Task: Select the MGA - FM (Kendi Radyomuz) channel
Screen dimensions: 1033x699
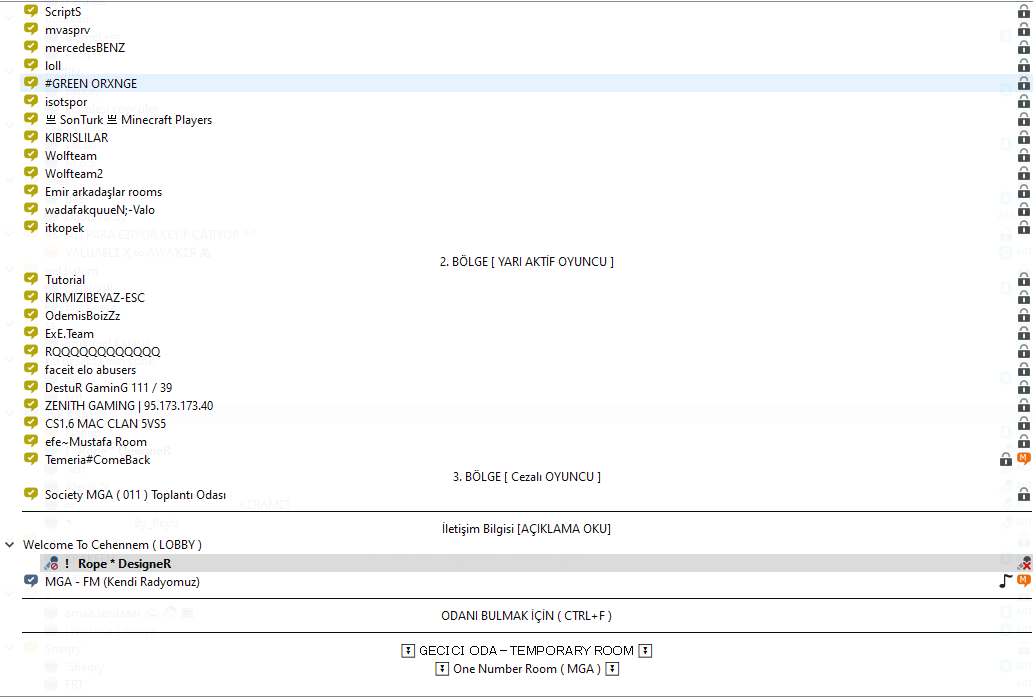Action: pos(122,582)
